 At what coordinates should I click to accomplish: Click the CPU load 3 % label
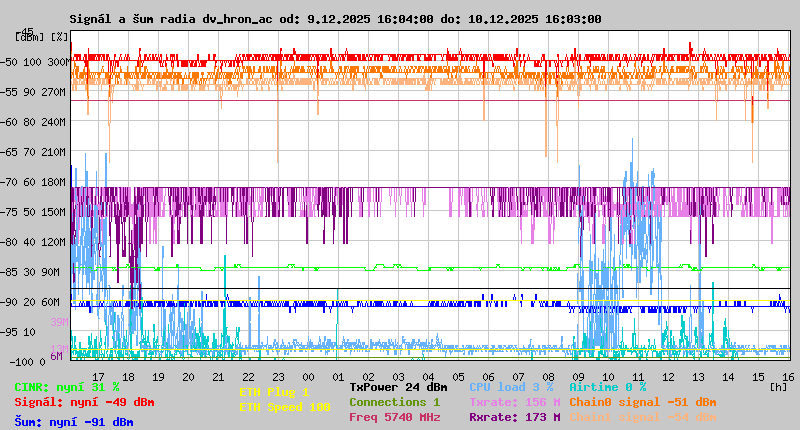coord(511,386)
